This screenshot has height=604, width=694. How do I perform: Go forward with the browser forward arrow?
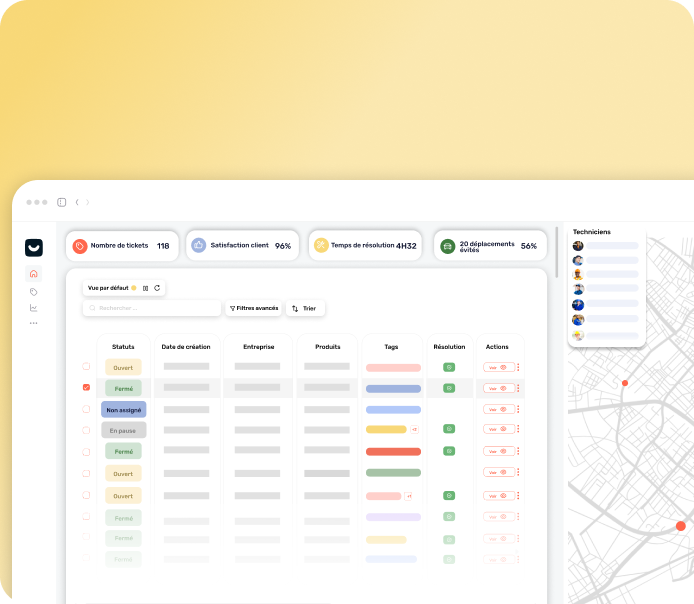[x=88, y=202]
